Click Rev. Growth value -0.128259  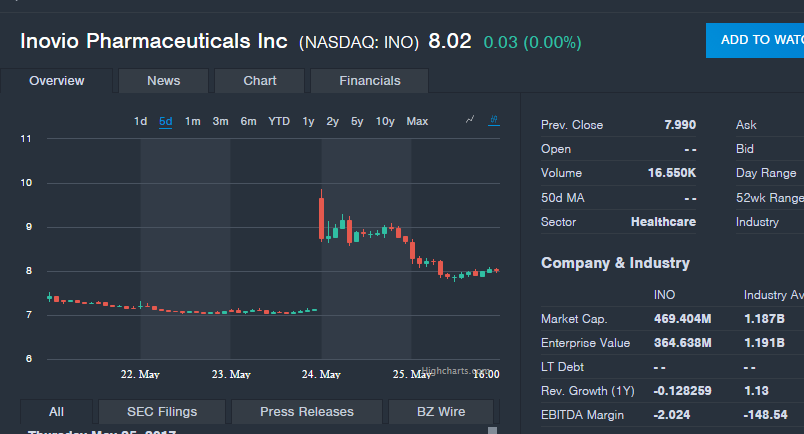pos(682,391)
